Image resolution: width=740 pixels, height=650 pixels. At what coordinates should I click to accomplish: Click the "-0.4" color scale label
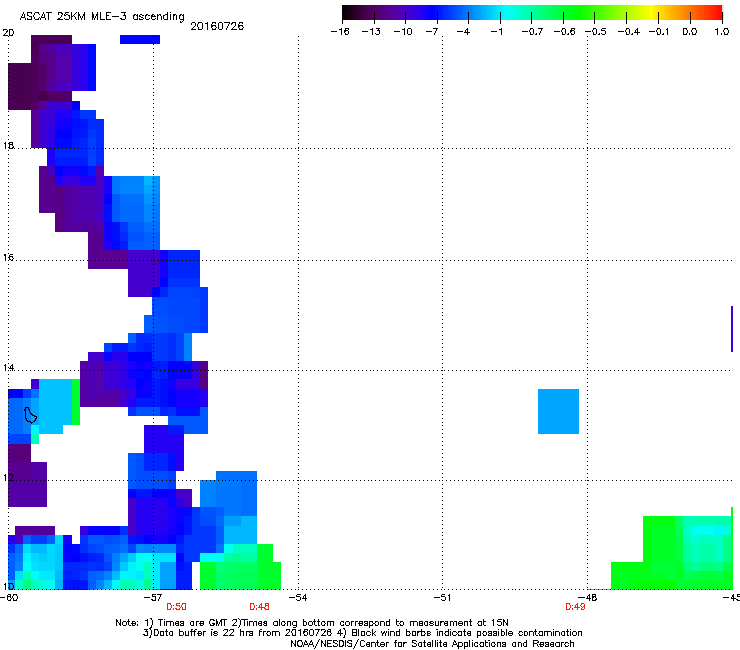(x=629, y=32)
